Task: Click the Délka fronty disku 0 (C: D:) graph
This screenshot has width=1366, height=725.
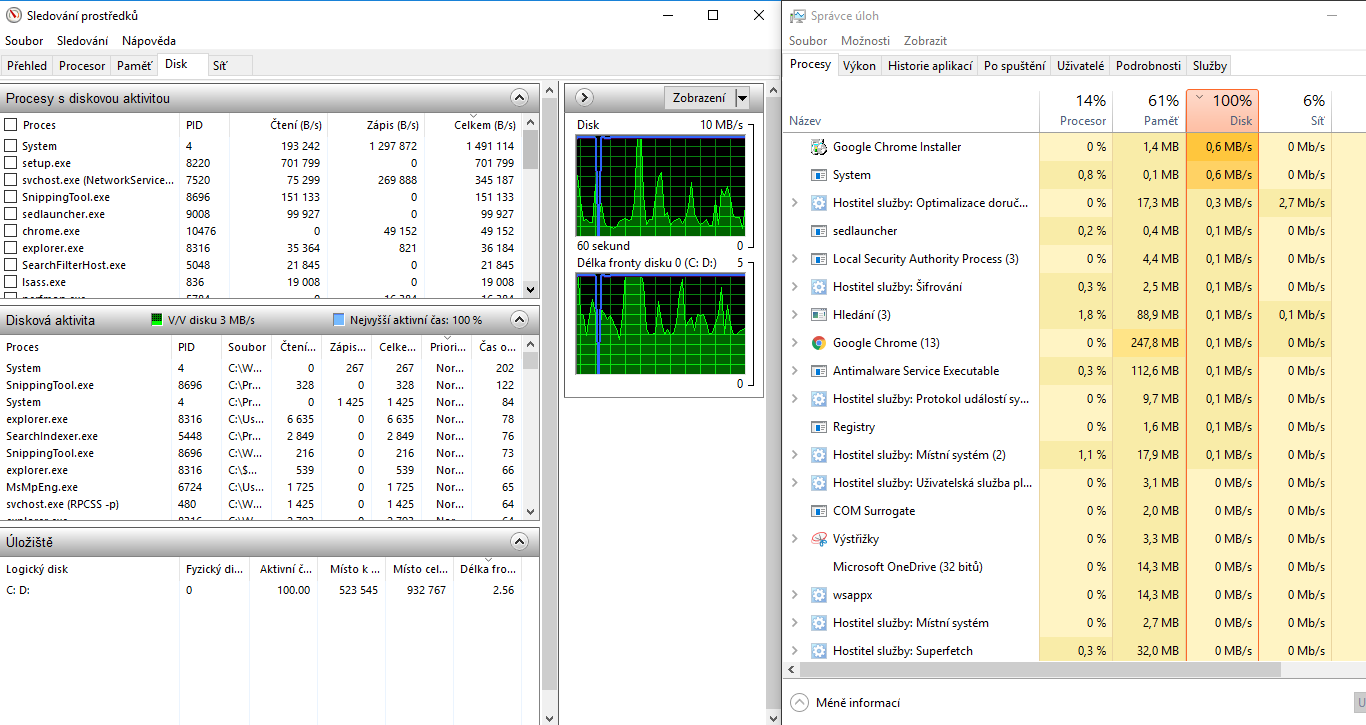Action: tap(660, 324)
